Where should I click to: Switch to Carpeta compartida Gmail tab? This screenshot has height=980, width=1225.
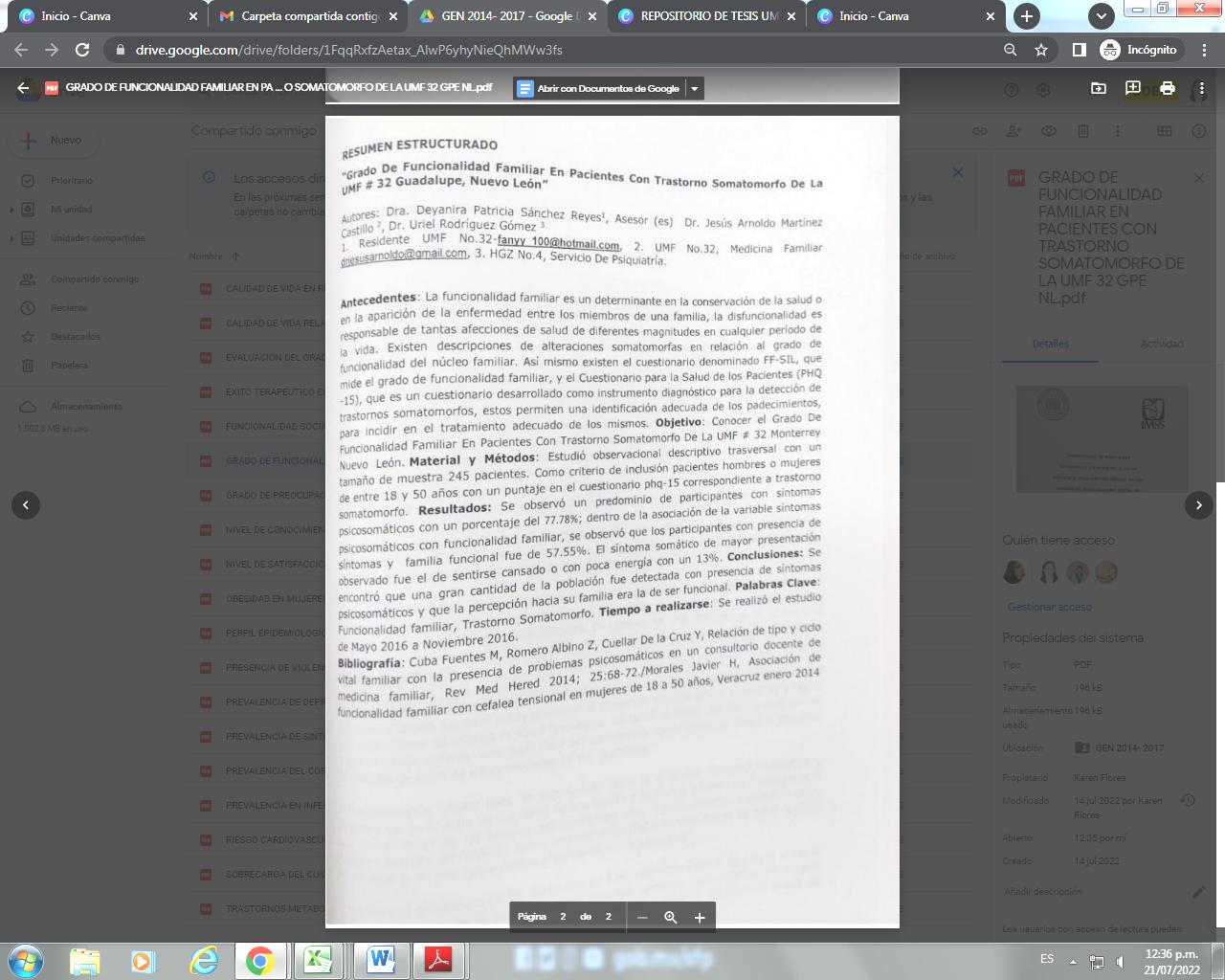(x=306, y=16)
